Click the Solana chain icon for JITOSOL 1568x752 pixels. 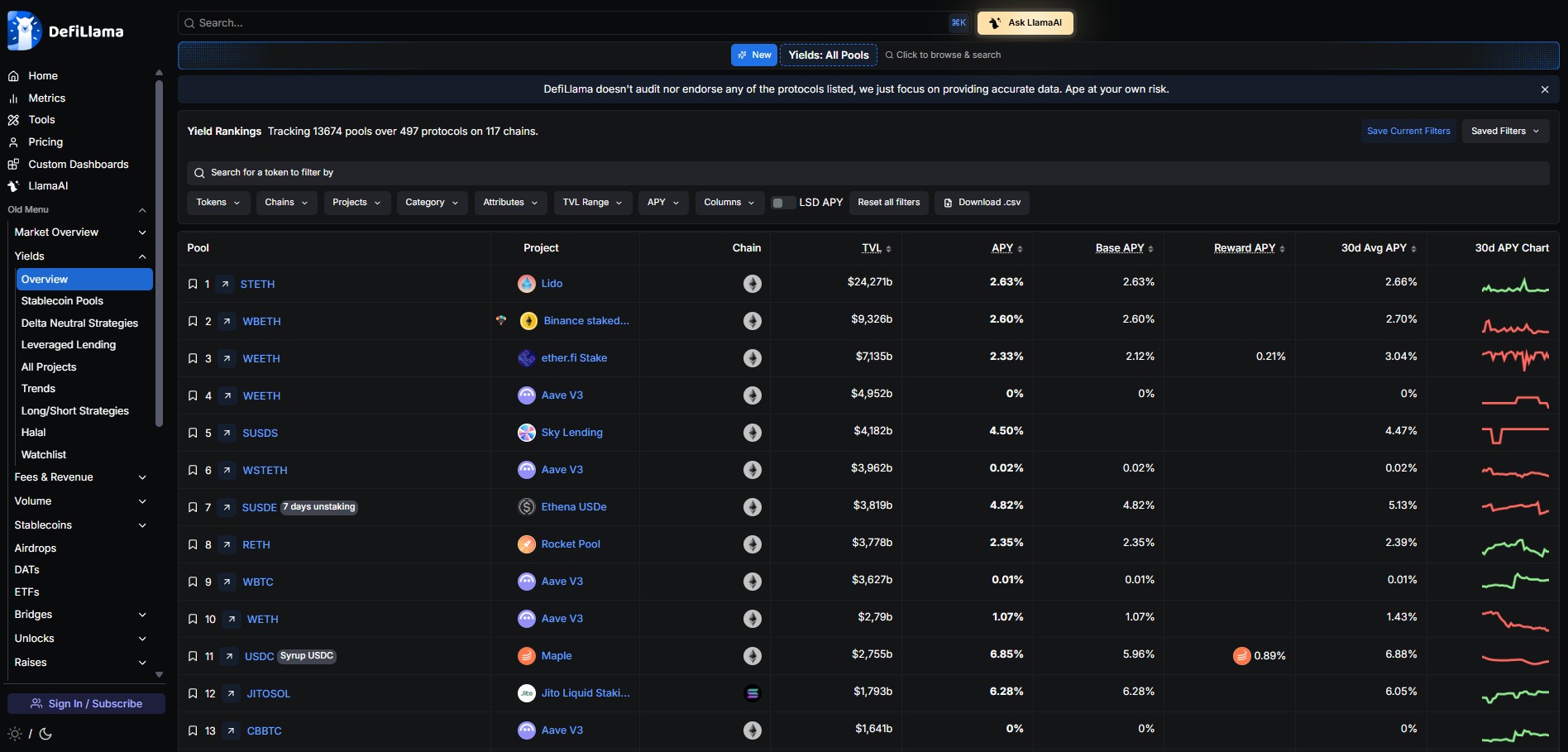click(x=752, y=693)
